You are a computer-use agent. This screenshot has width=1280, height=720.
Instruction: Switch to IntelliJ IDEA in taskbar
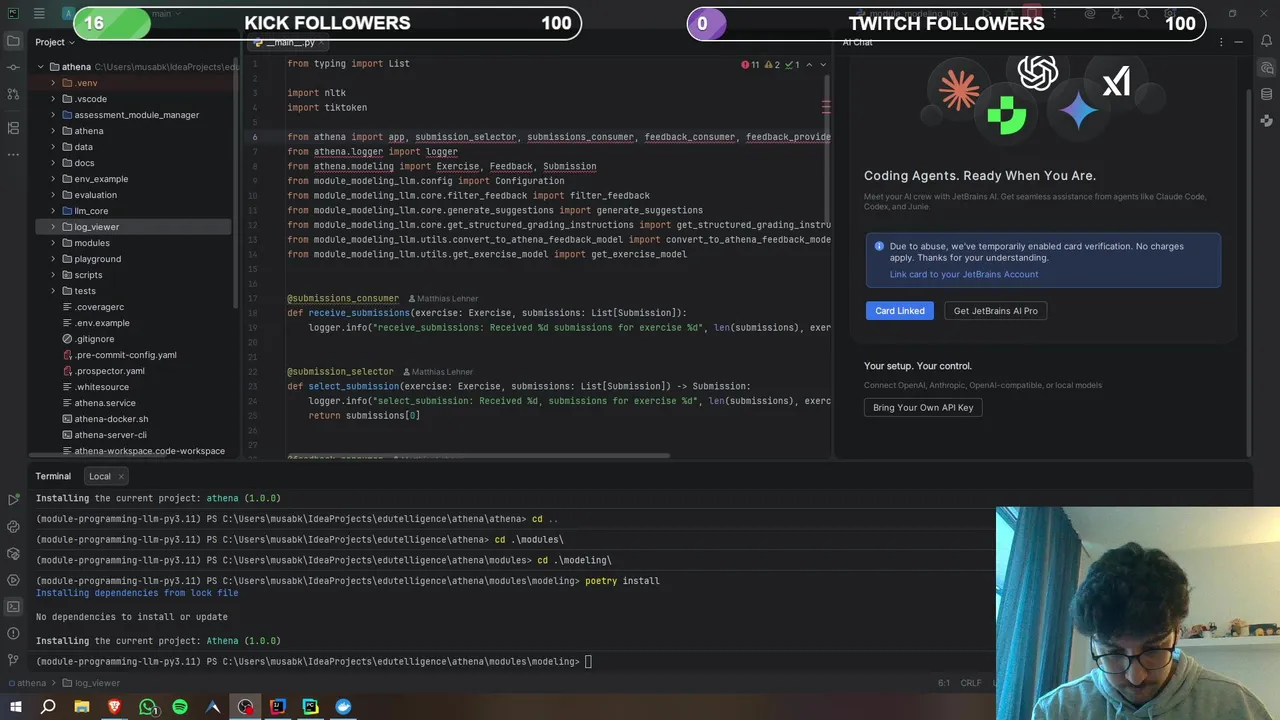pyautogui.click(x=278, y=707)
